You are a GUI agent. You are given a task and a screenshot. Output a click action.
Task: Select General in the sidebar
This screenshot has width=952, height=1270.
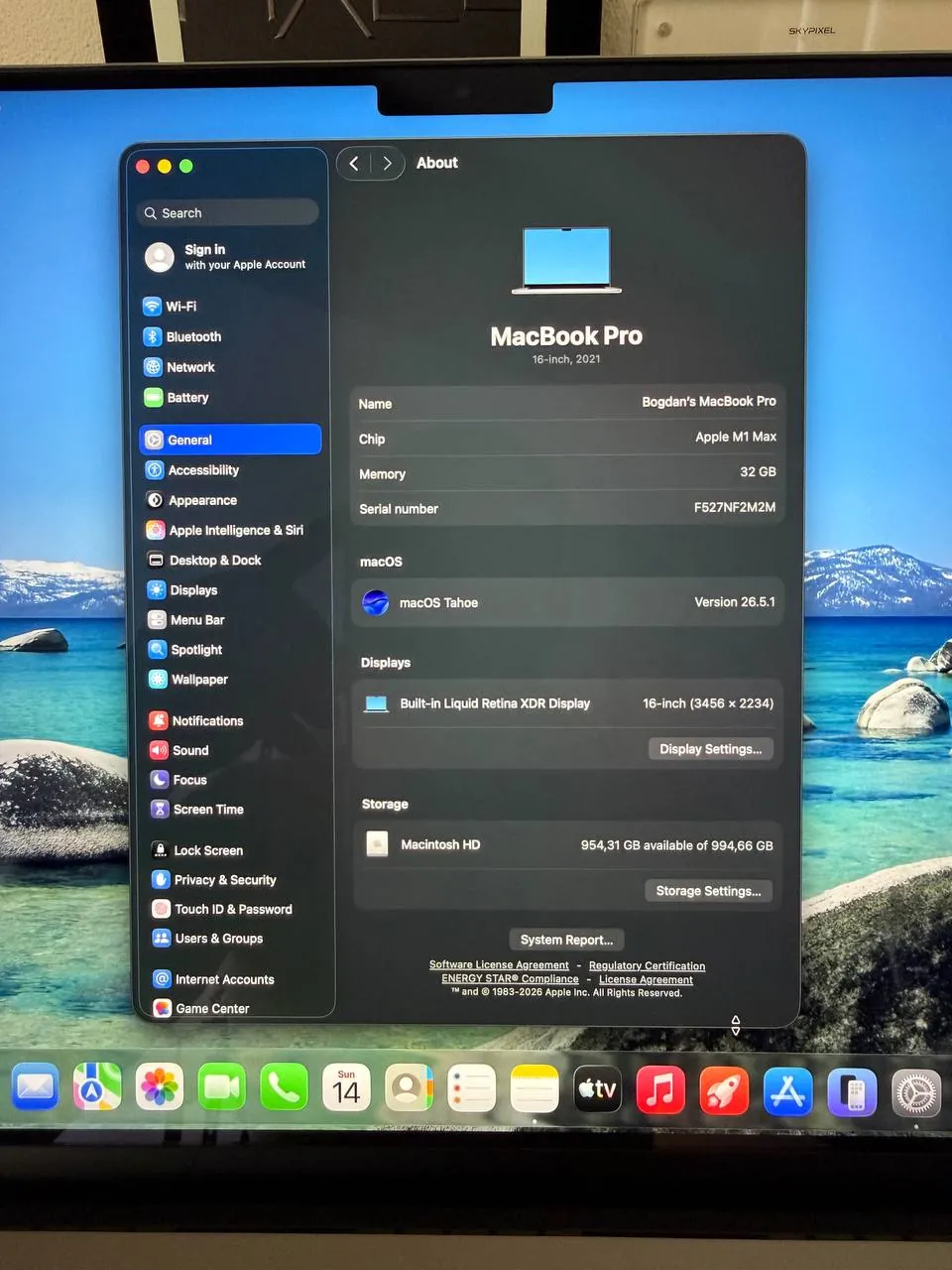click(230, 440)
